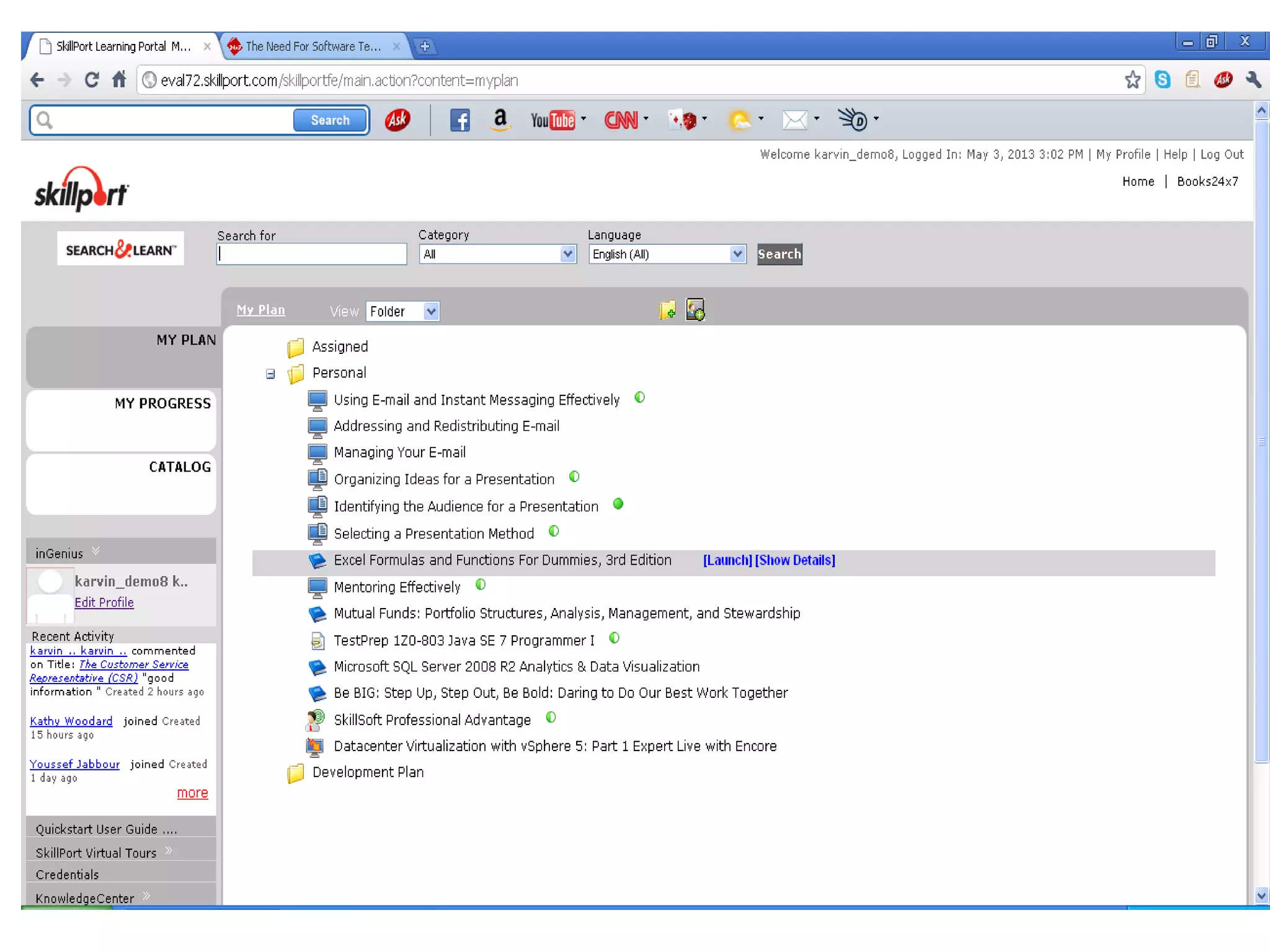Collapse the Personal folder tree

[x=270, y=374]
